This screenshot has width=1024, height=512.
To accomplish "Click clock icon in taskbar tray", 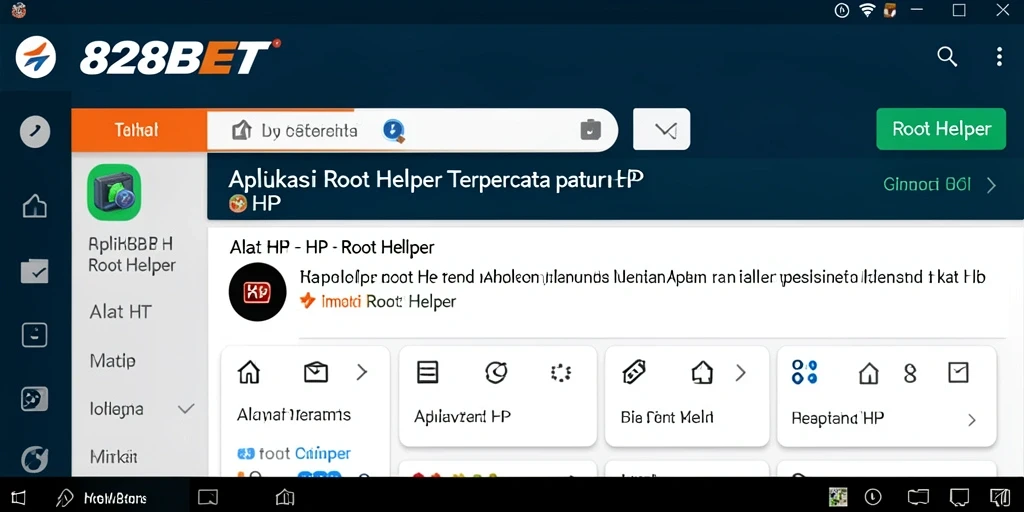I will click(x=872, y=498).
